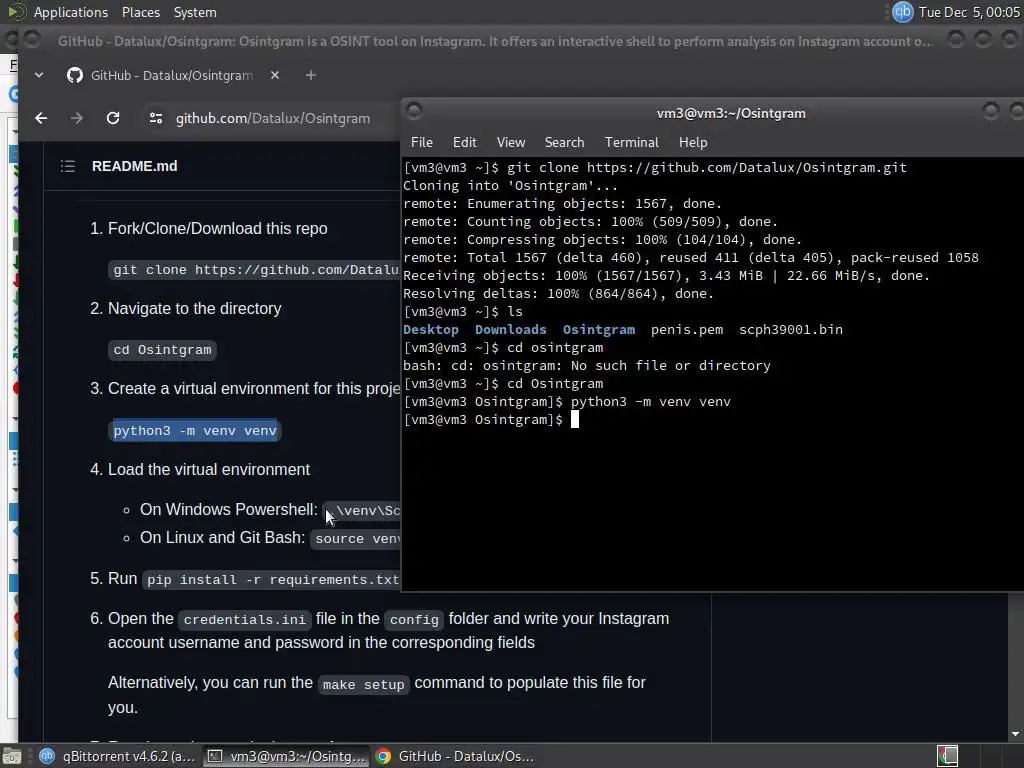Minimize the Chrome browser window

(956, 40)
